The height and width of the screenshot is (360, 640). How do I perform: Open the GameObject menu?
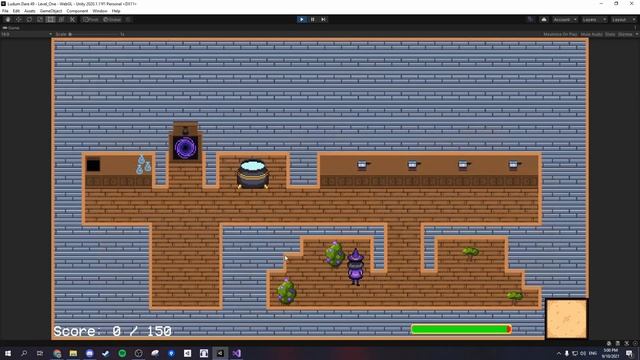click(x=51, y=11)
